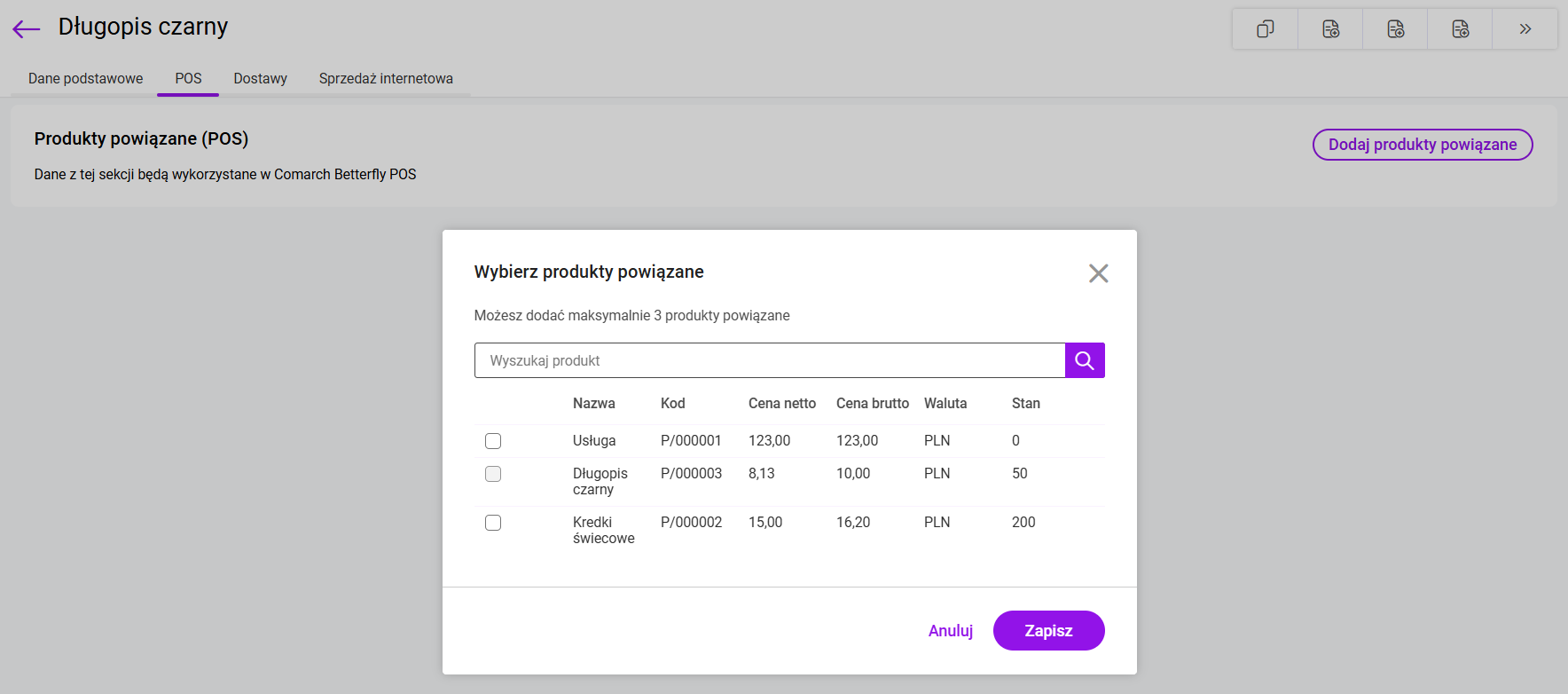Viewport: 1568px width, 694px height.
Task: Click the rightmost add-document toolbar icon
Action: coord(1460,29)
